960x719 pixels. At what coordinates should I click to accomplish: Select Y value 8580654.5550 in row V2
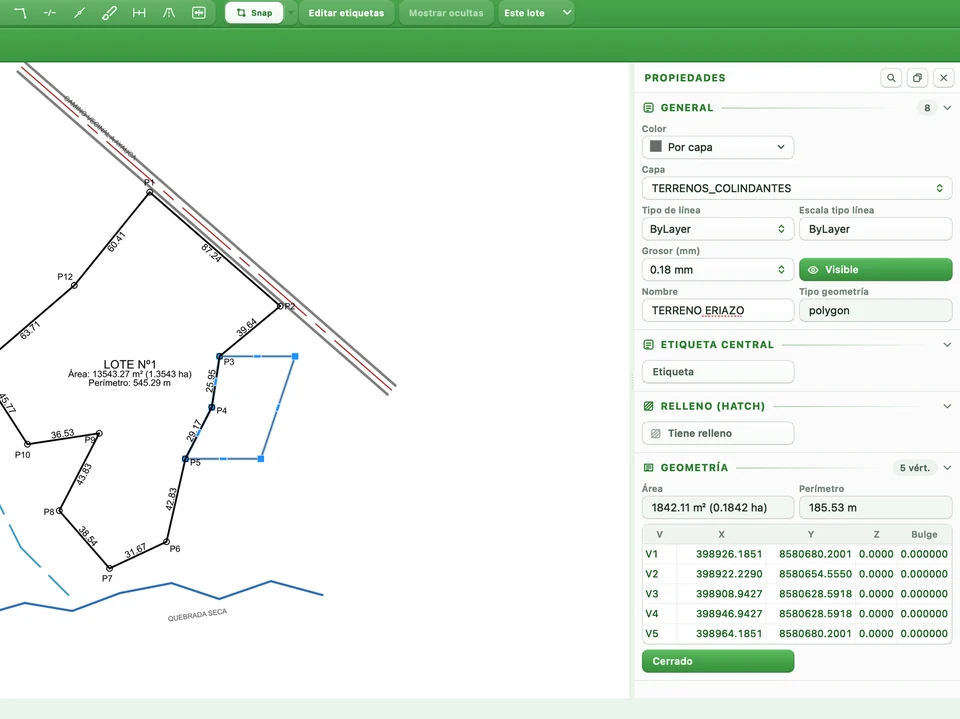[815, 574]
